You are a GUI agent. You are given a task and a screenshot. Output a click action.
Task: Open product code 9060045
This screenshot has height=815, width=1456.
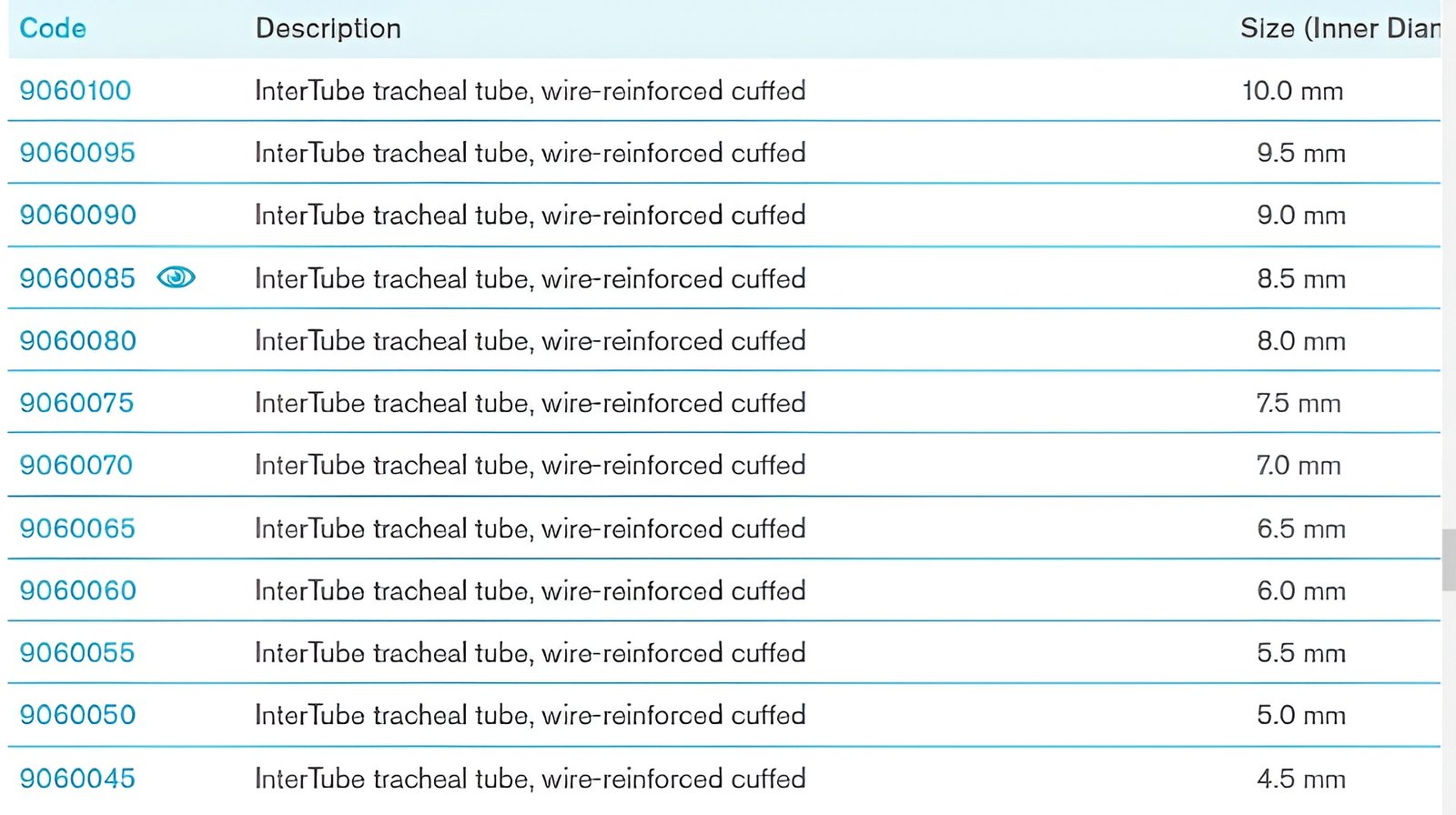click(x=77, y=779)
